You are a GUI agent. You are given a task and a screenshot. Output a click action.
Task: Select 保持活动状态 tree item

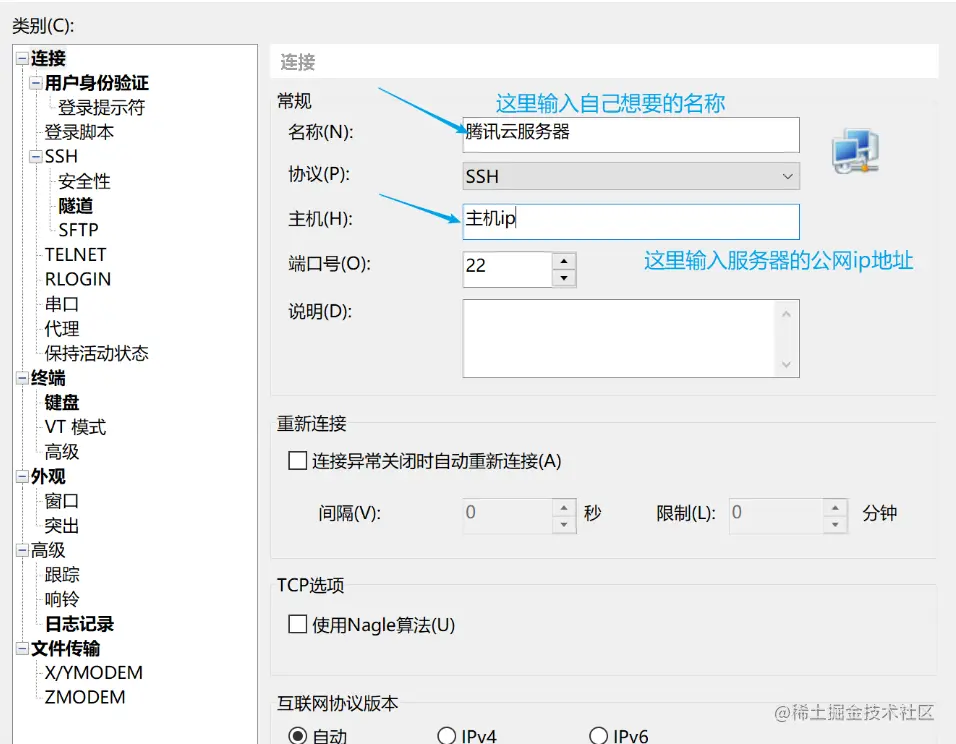pyautogui.click(x=96, y=353)
